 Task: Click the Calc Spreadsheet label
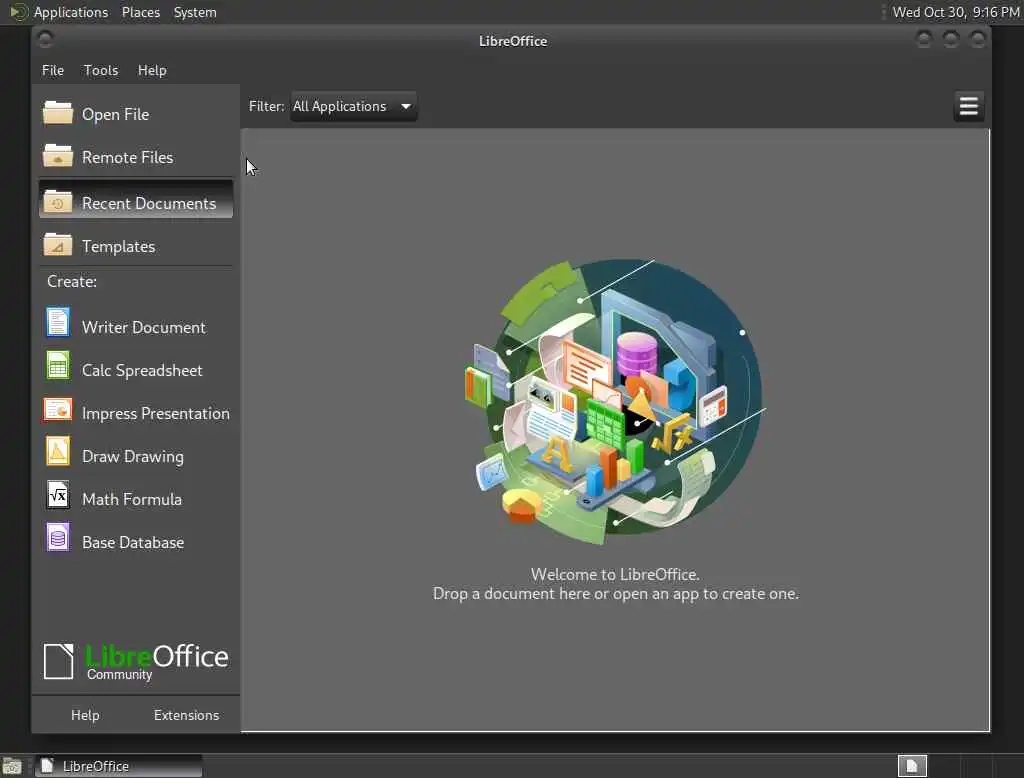point(142,370)
